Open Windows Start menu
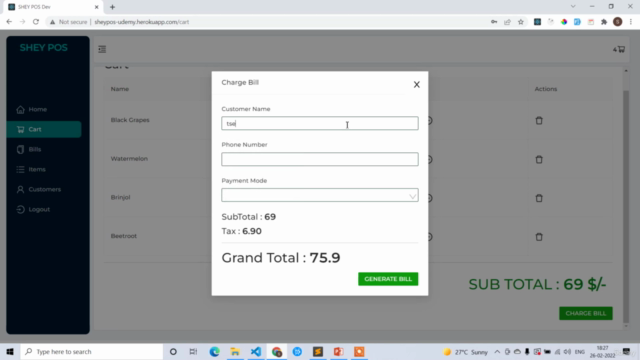This screenshot has width=640, height=360. point(10,351)
